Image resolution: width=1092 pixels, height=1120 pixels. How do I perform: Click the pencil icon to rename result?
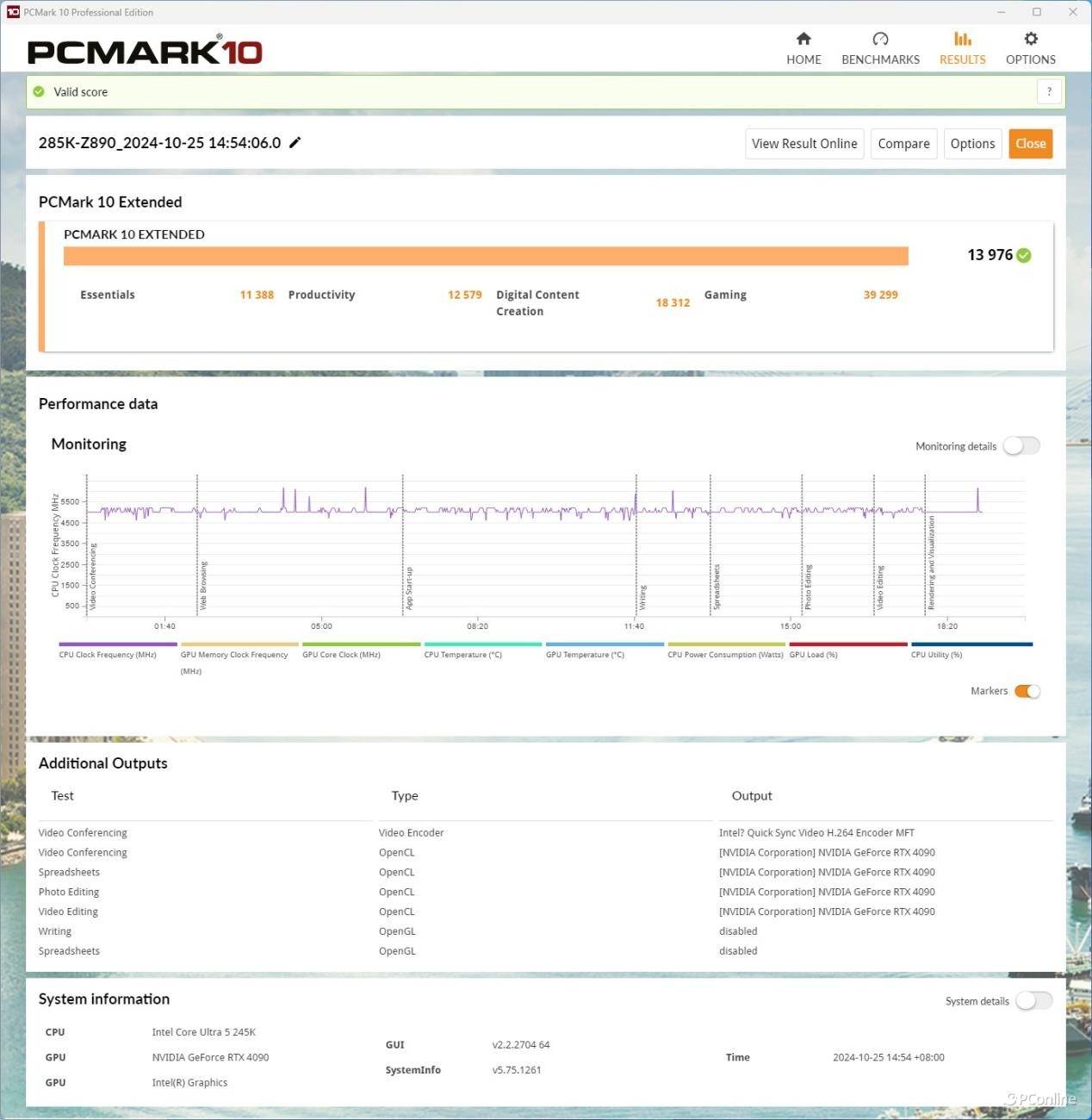pyautogui.click(x=295, y=143)
